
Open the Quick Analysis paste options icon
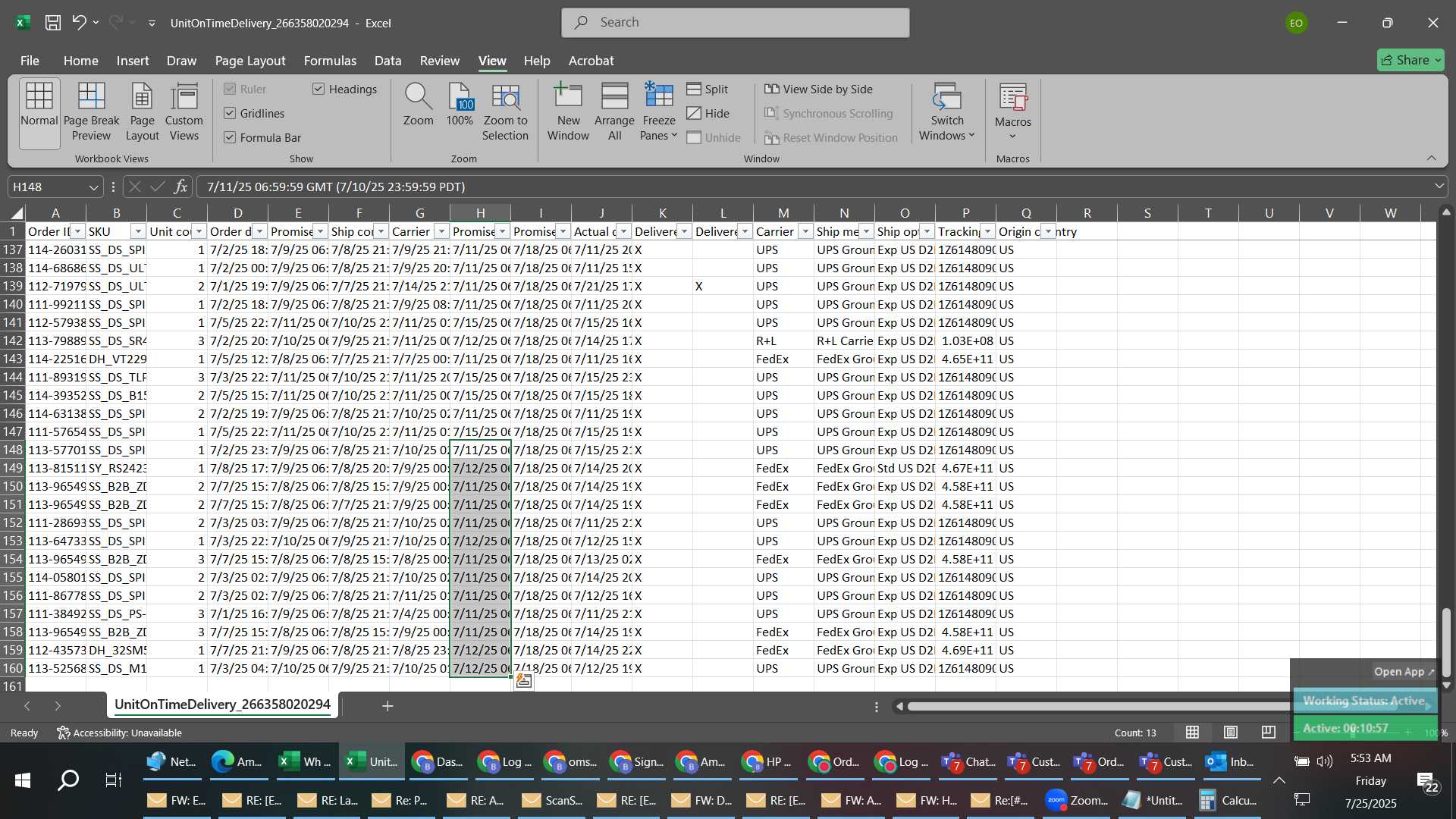click(x=523, y=681)
